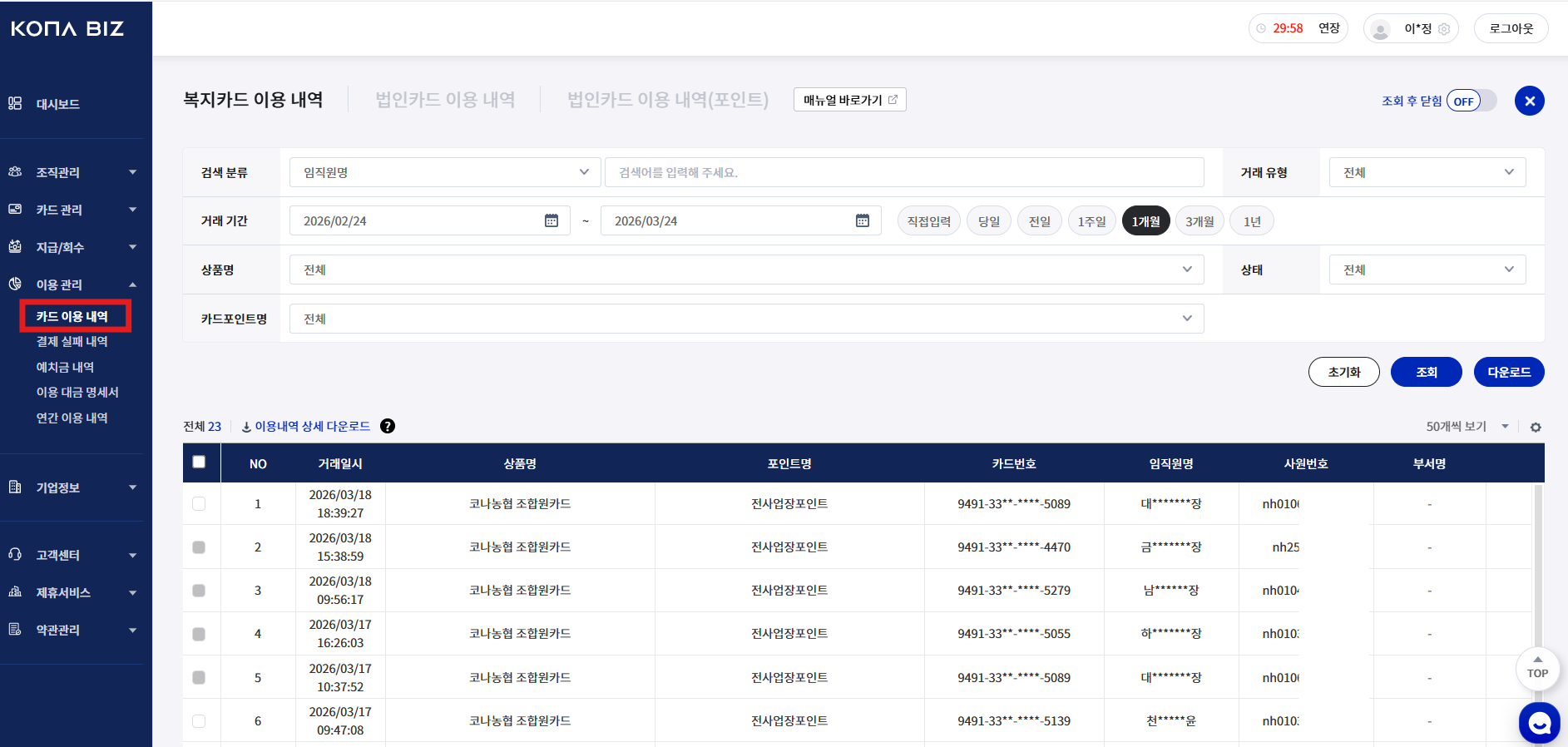The image size is (1568, 747).
Task: Switch to 법인카드 이용 내역 tab
Action: click(445, 100)
